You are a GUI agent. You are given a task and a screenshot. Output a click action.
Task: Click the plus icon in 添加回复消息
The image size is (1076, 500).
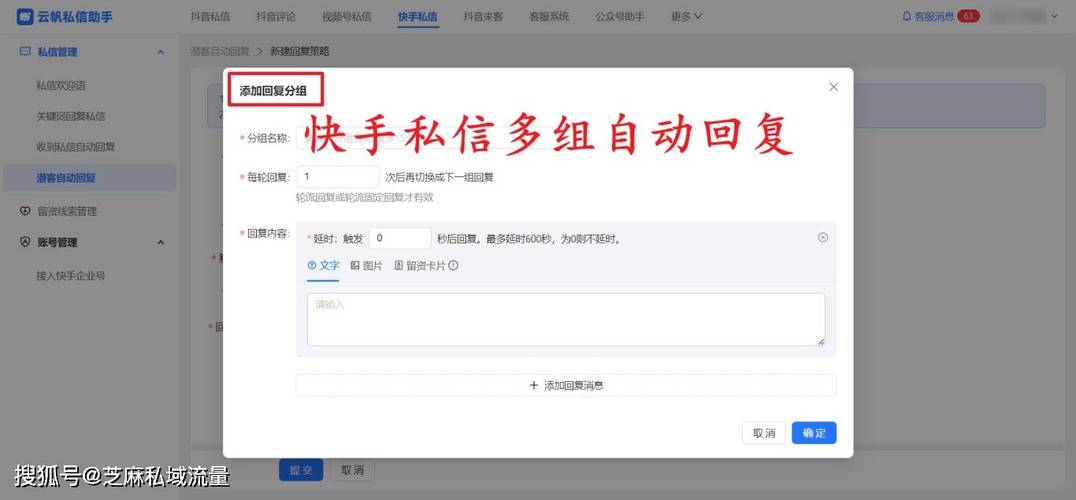tap(533, 385)
